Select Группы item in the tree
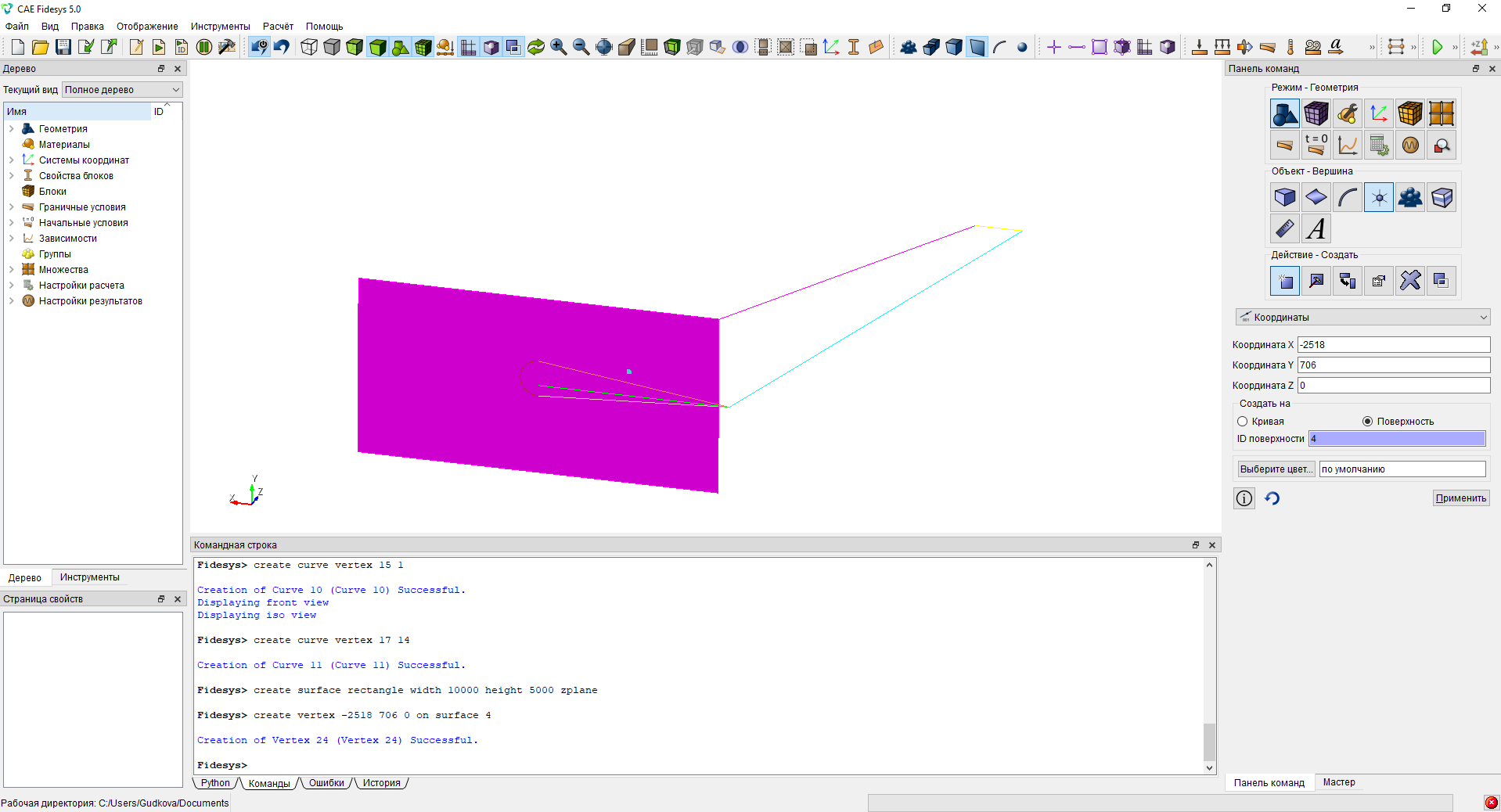 [55, 254]
